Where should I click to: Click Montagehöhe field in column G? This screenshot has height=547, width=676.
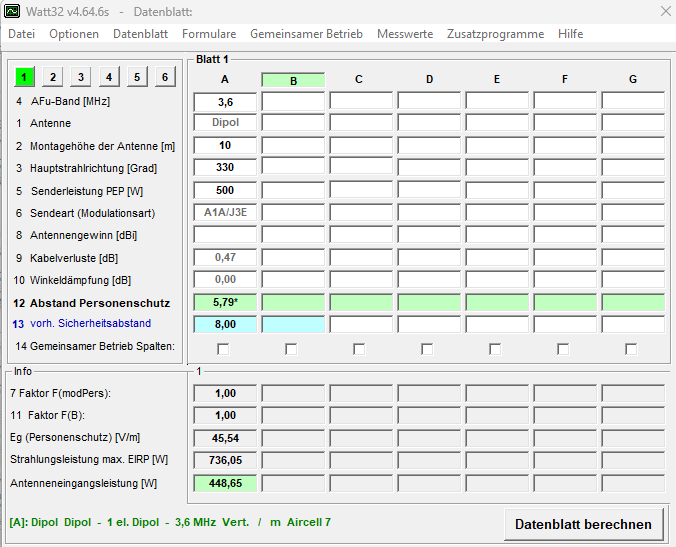633,145
